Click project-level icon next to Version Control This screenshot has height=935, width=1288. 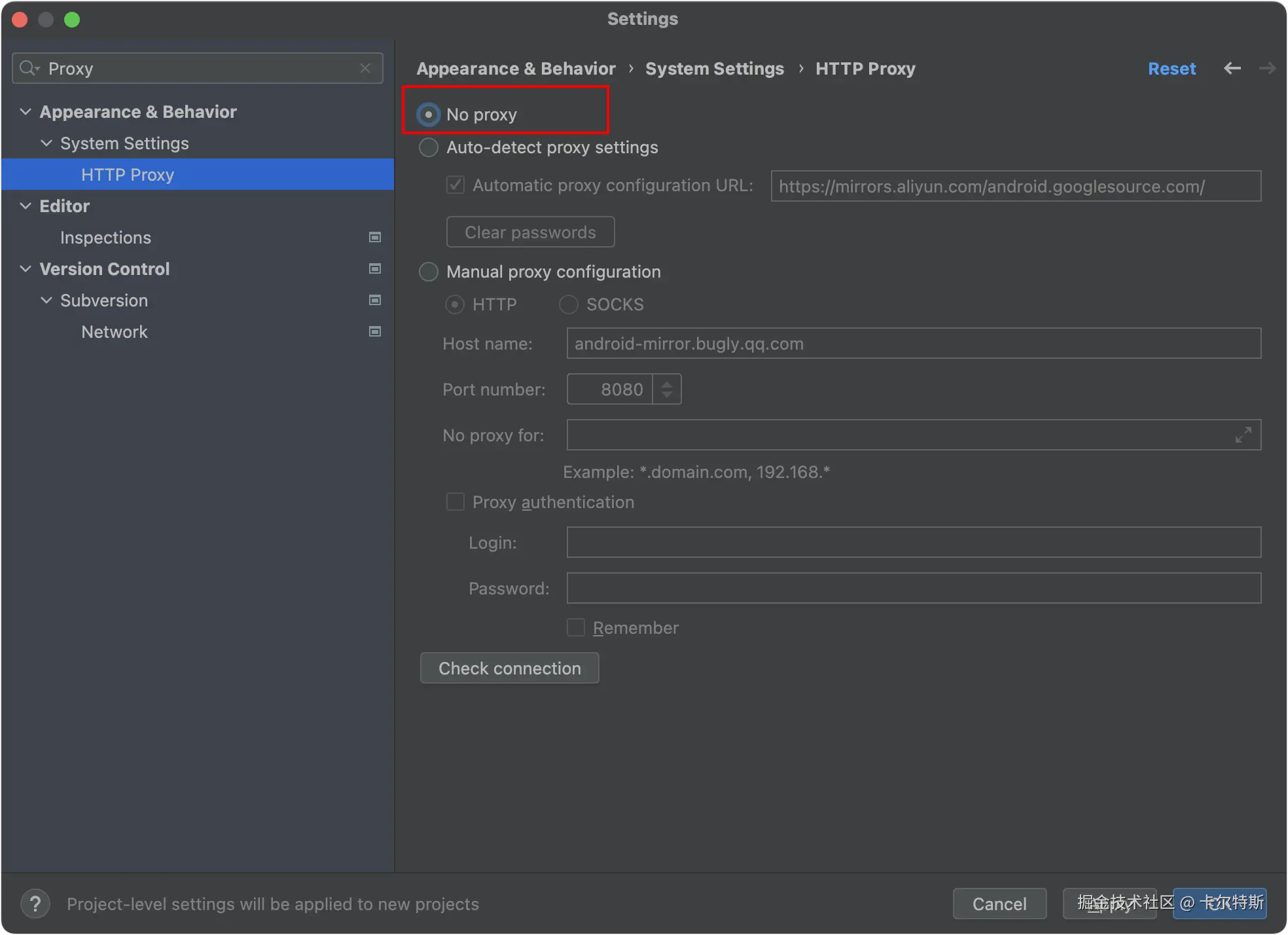click(375, 268)
